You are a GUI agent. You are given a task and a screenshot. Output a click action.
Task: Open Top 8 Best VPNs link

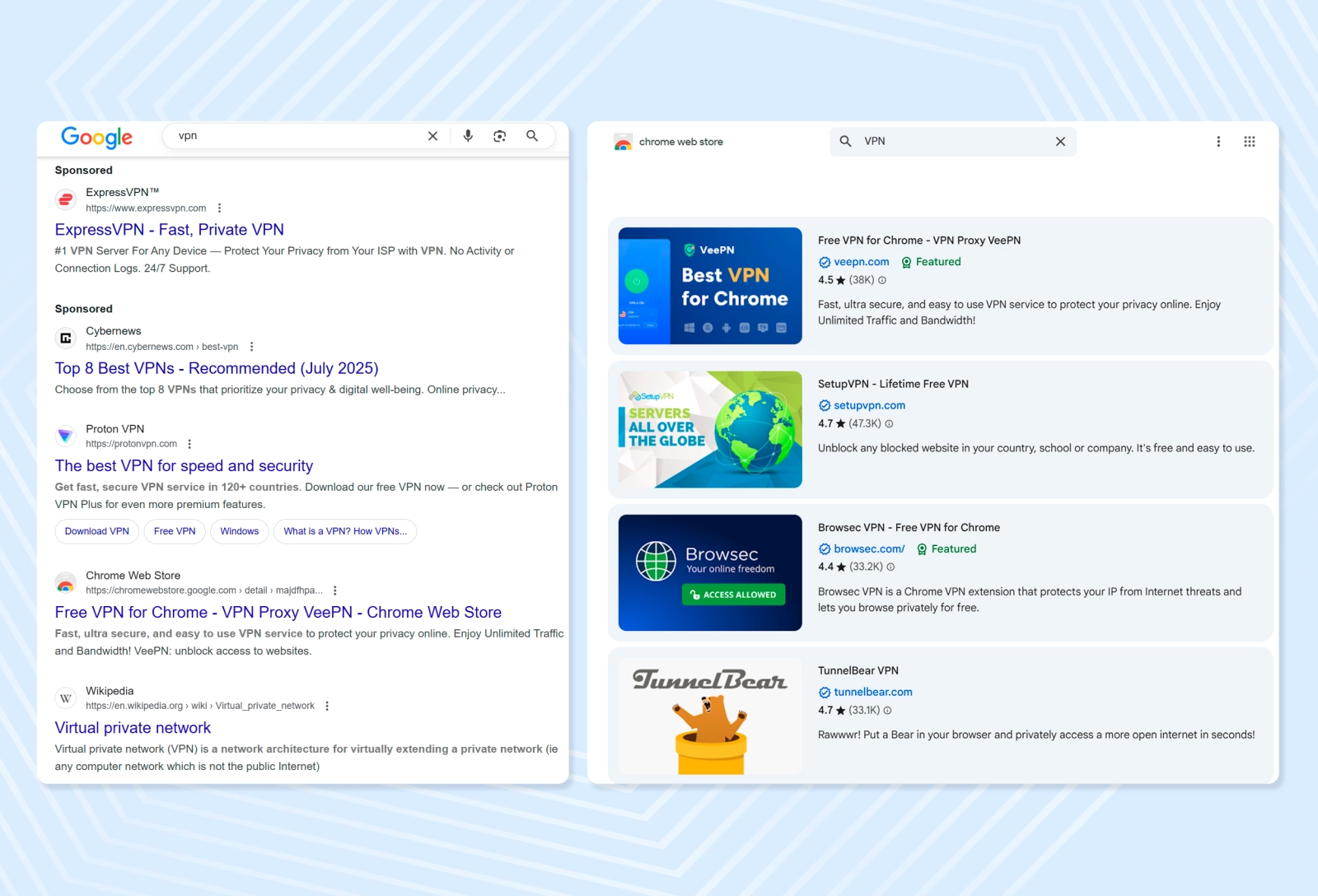point(217,368)
